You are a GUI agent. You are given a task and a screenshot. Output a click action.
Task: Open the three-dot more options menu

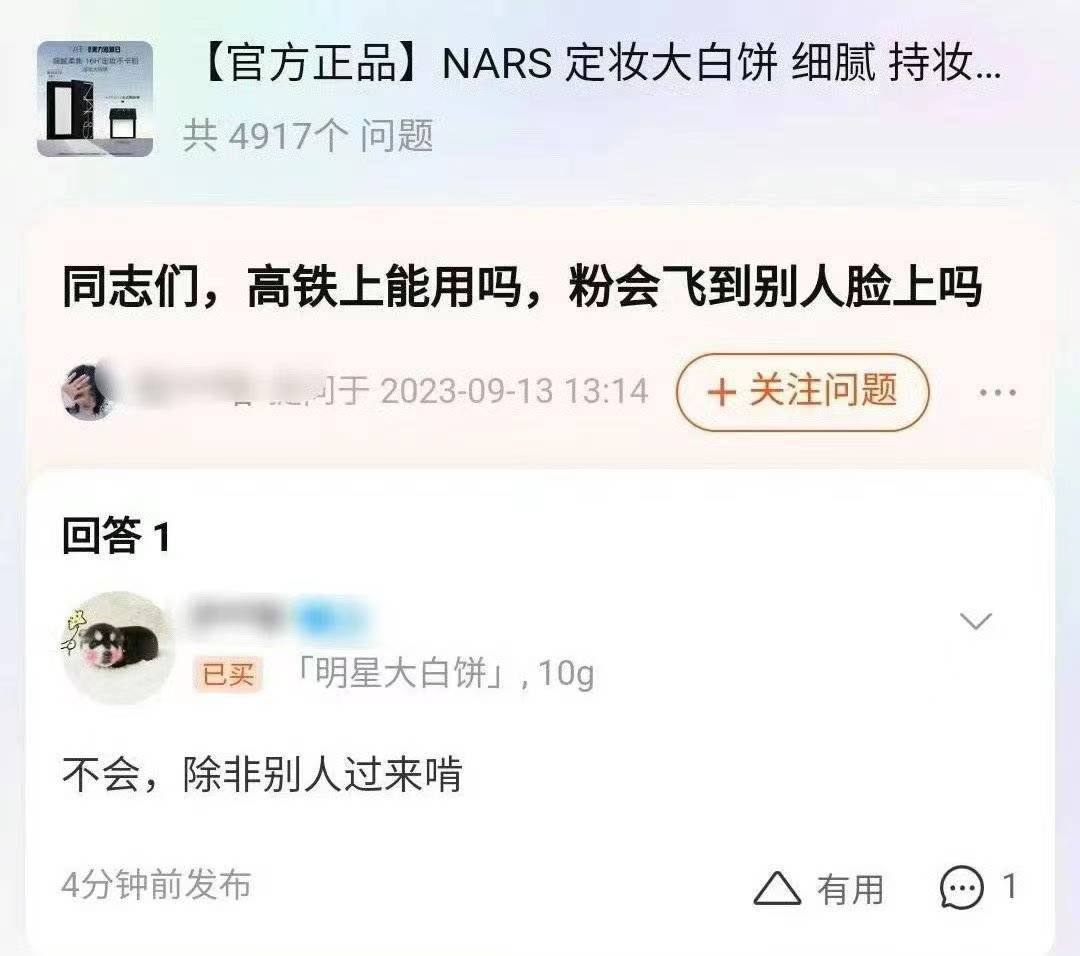coord(997,393)
